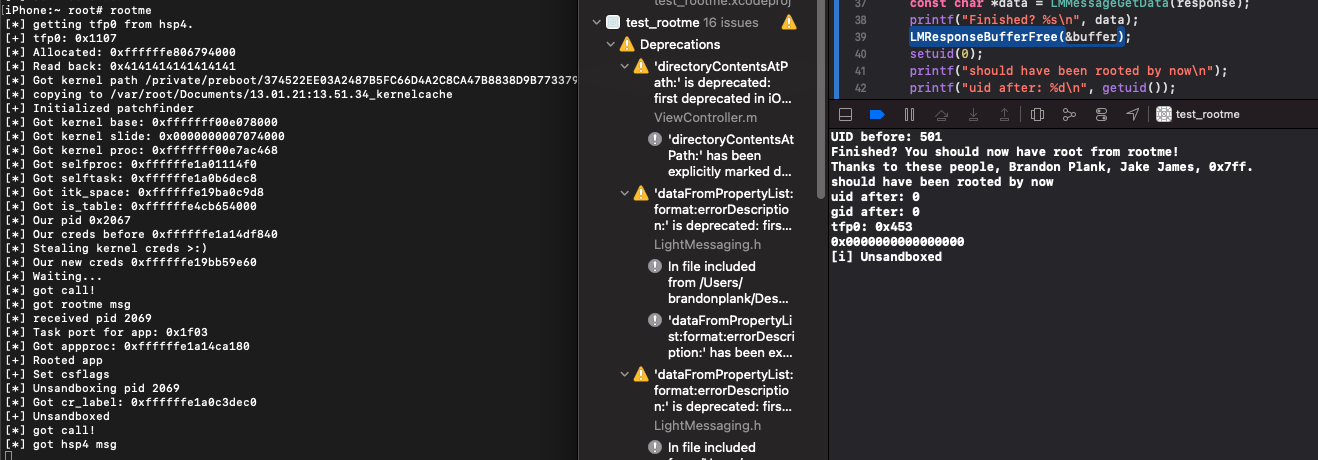1318x460 pixels.
Task: Click the Step Out debug icon
Action: coord(1004,114)
